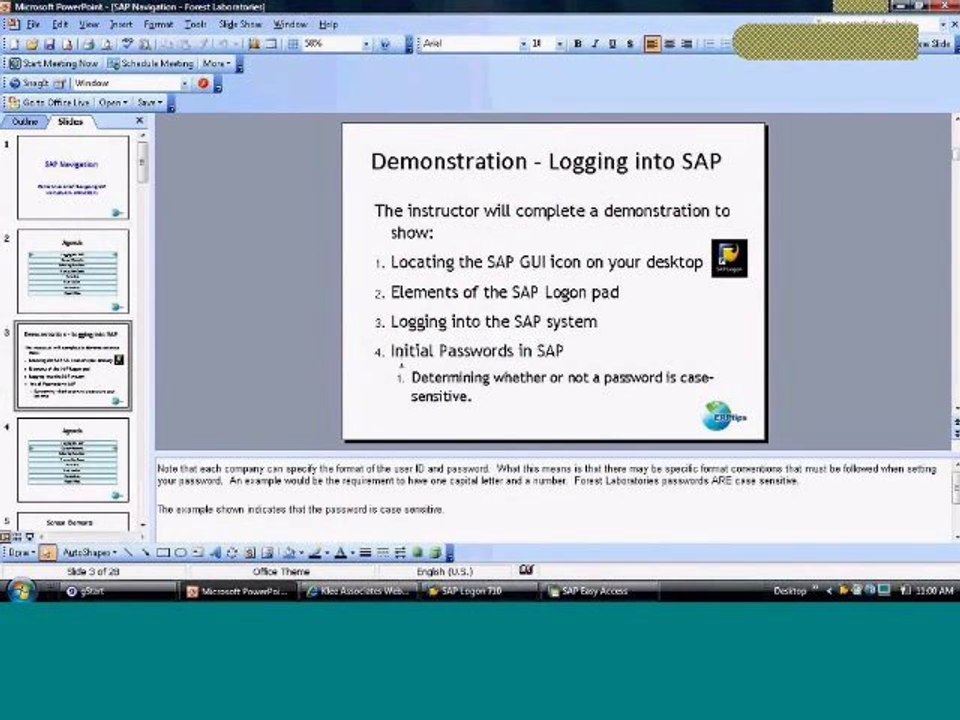The width and height of the screenshot is (960, 720).
Task: Toggle numbered list formatting
Action: coord(708,44)
